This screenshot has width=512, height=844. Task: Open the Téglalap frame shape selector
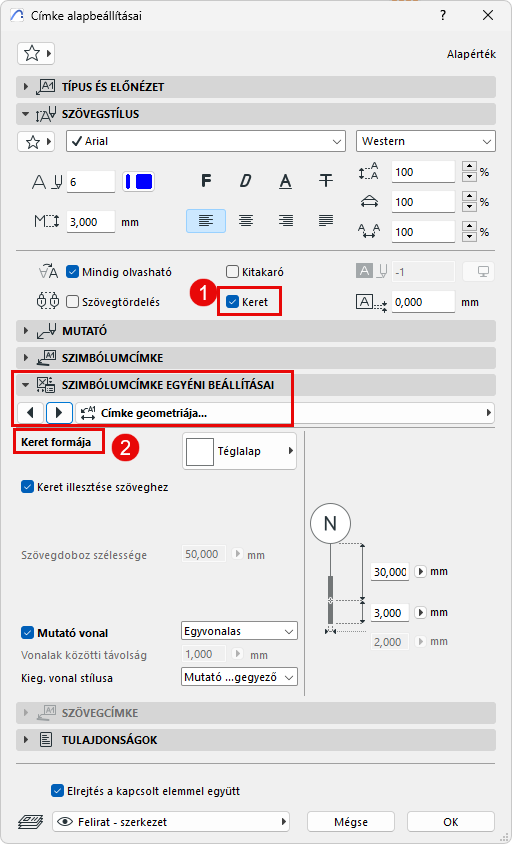click(x=240, y=451)
